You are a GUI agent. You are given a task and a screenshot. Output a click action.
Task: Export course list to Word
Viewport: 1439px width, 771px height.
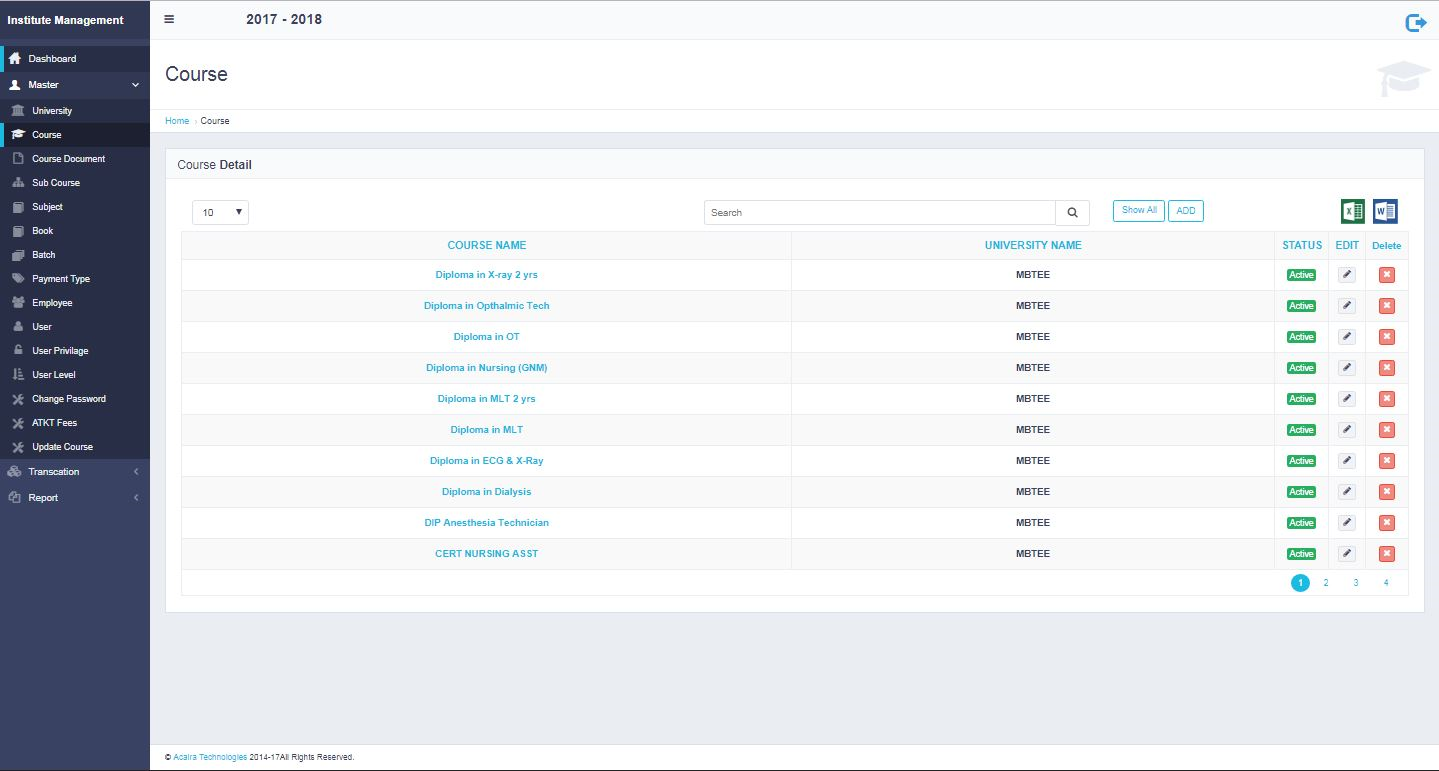click(1385, 211)
